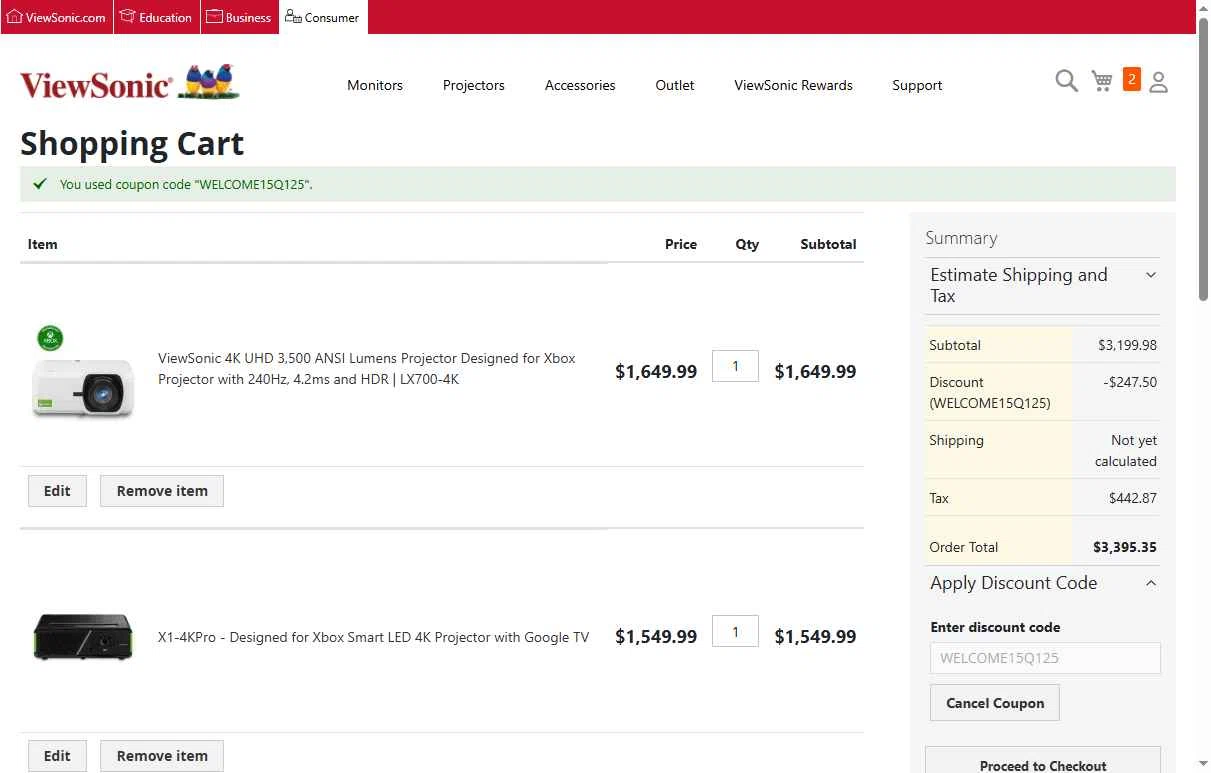The width and height of the screenshot is (1211, 773).
Task: Proceed to Checkout
Action: click(x=1043, y=762)
